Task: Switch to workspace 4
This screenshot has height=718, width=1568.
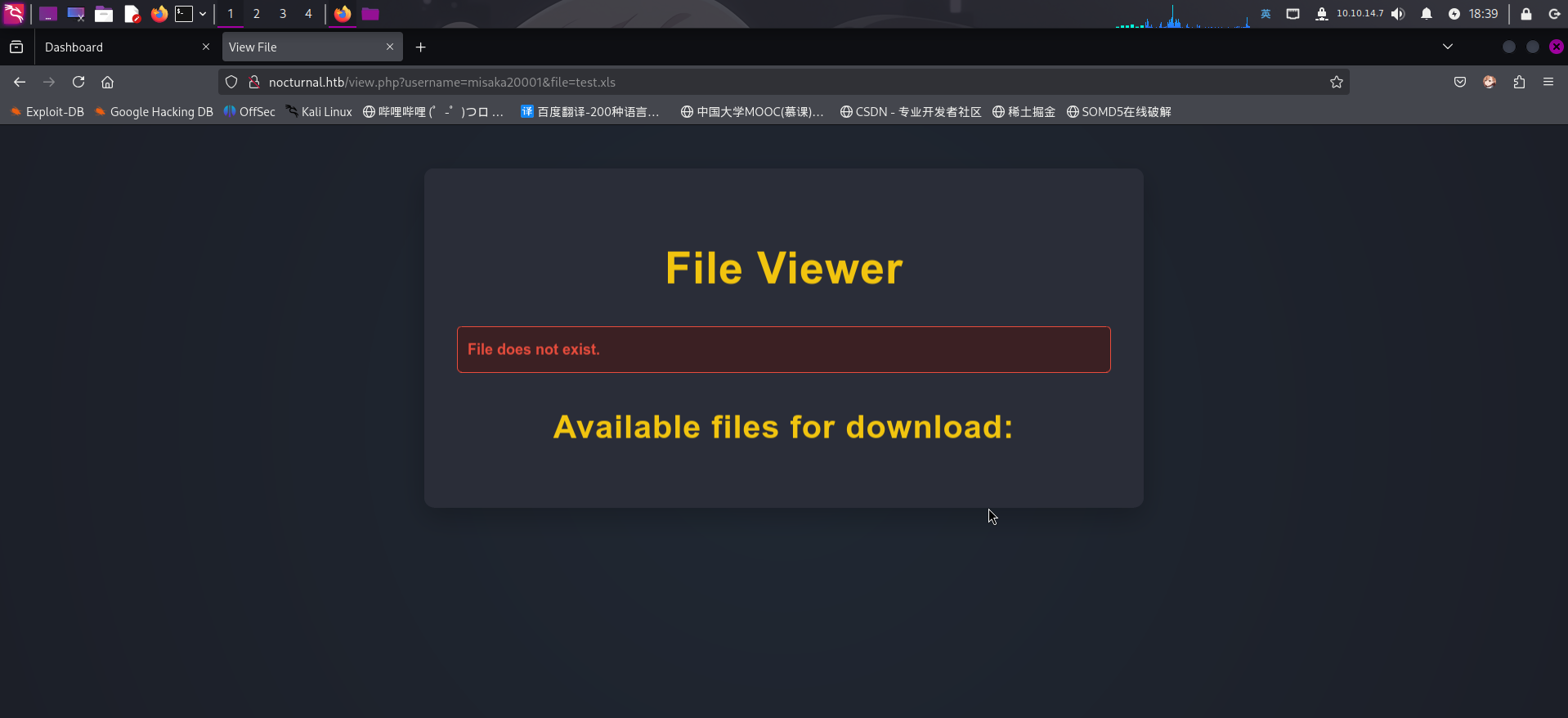Action: [308, 14]
